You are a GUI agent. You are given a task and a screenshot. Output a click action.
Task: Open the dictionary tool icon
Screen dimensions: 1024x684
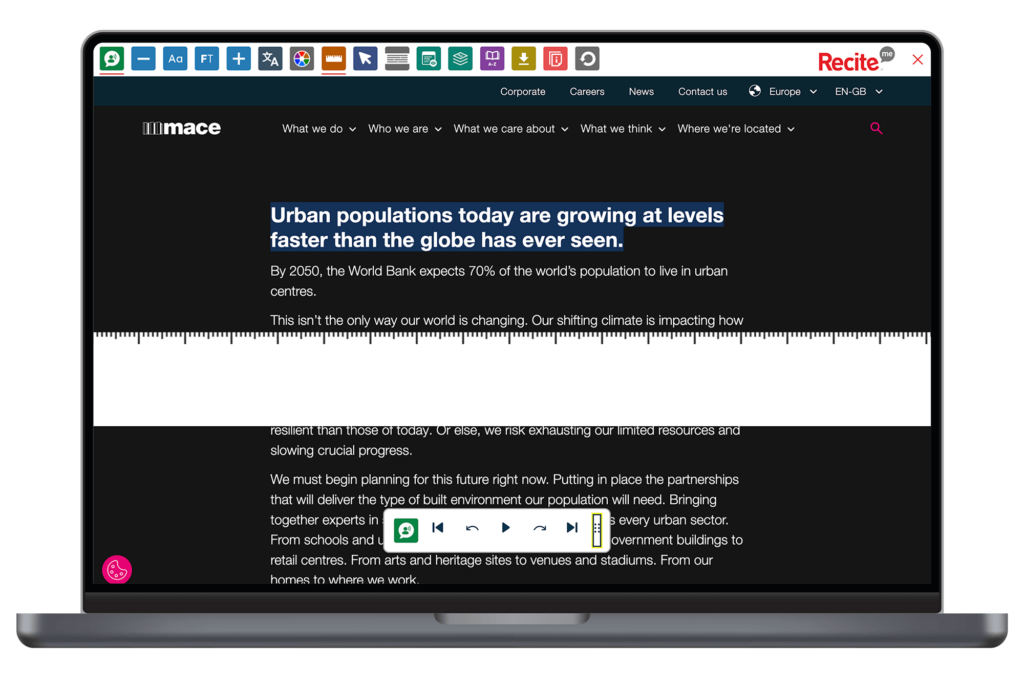click(x=492, y=58)
